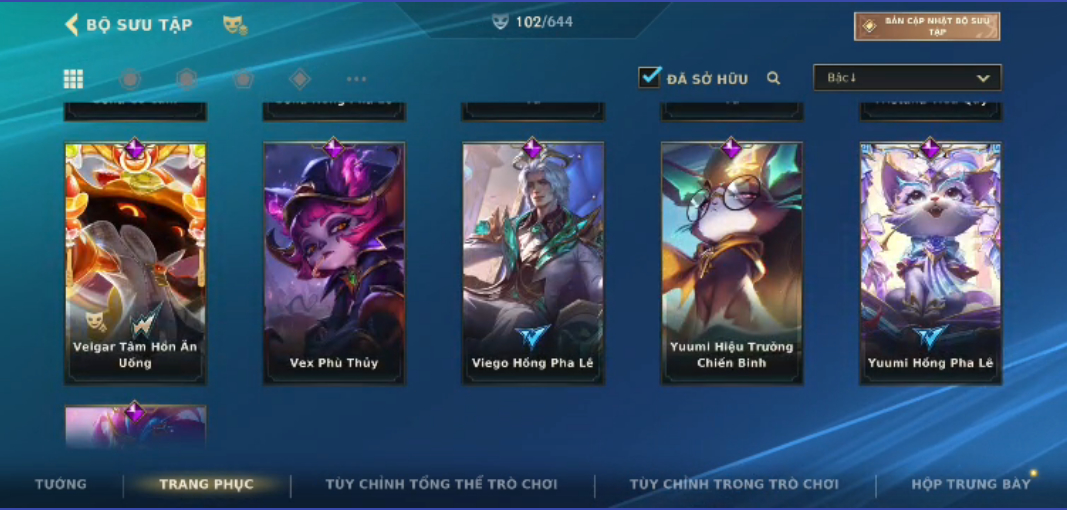Open the search magnifier icon
Image resolution: width=1067 pixels, height=510 pixels.
[773, 78]
